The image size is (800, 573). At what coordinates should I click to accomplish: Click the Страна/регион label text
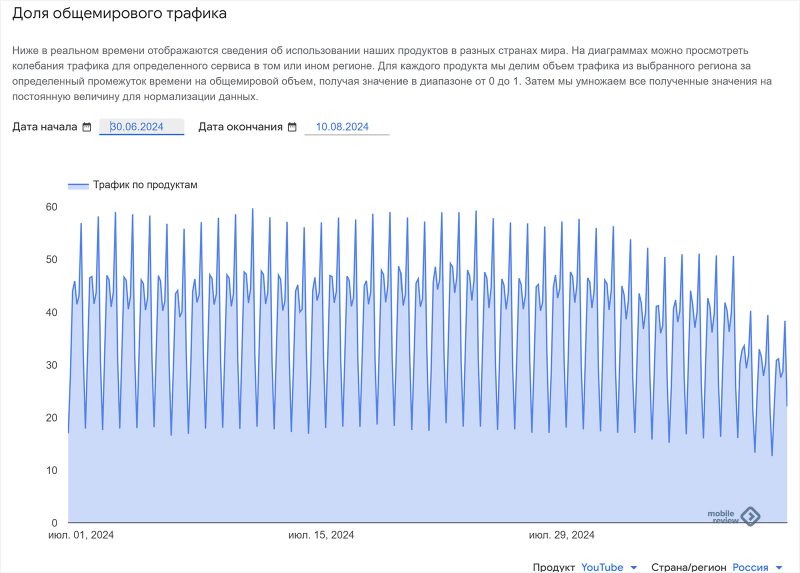(689, 567)
